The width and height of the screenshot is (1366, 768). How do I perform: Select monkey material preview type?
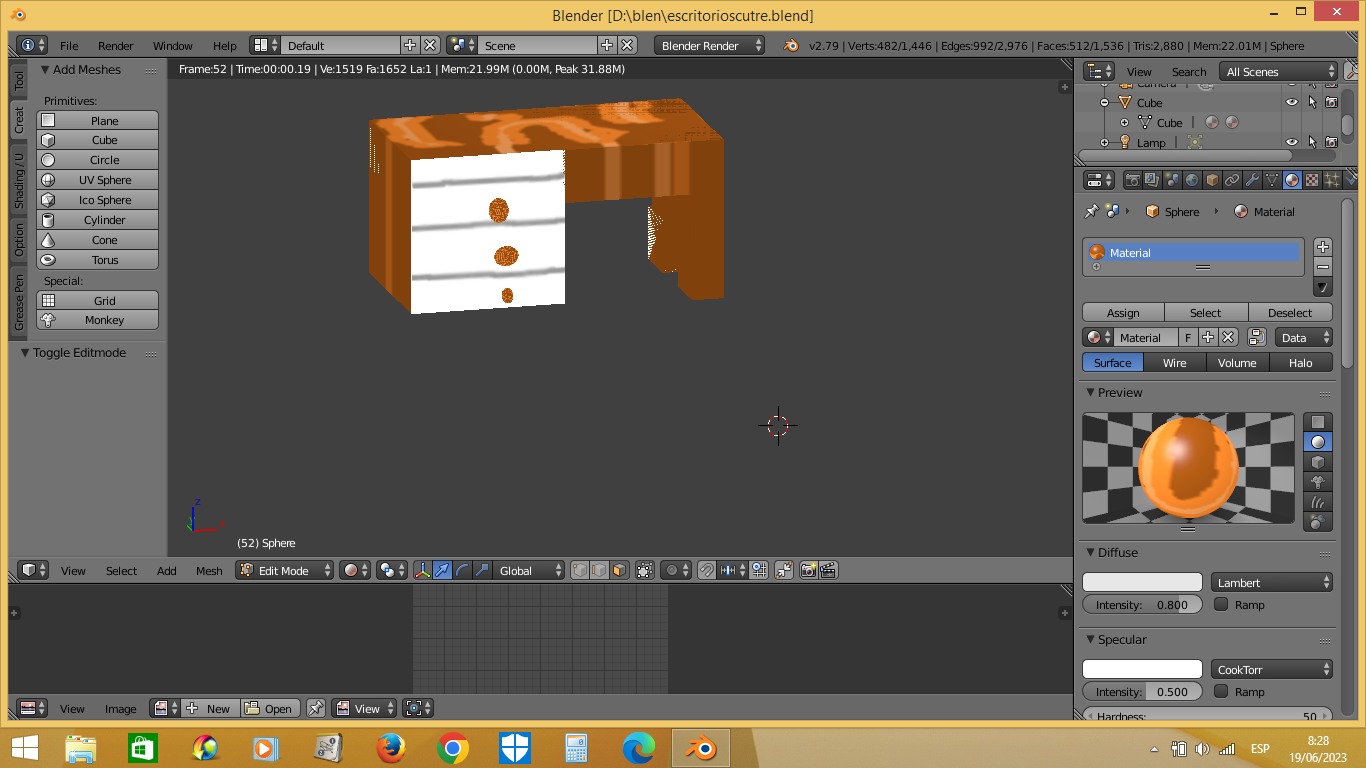coord(1318,482)
